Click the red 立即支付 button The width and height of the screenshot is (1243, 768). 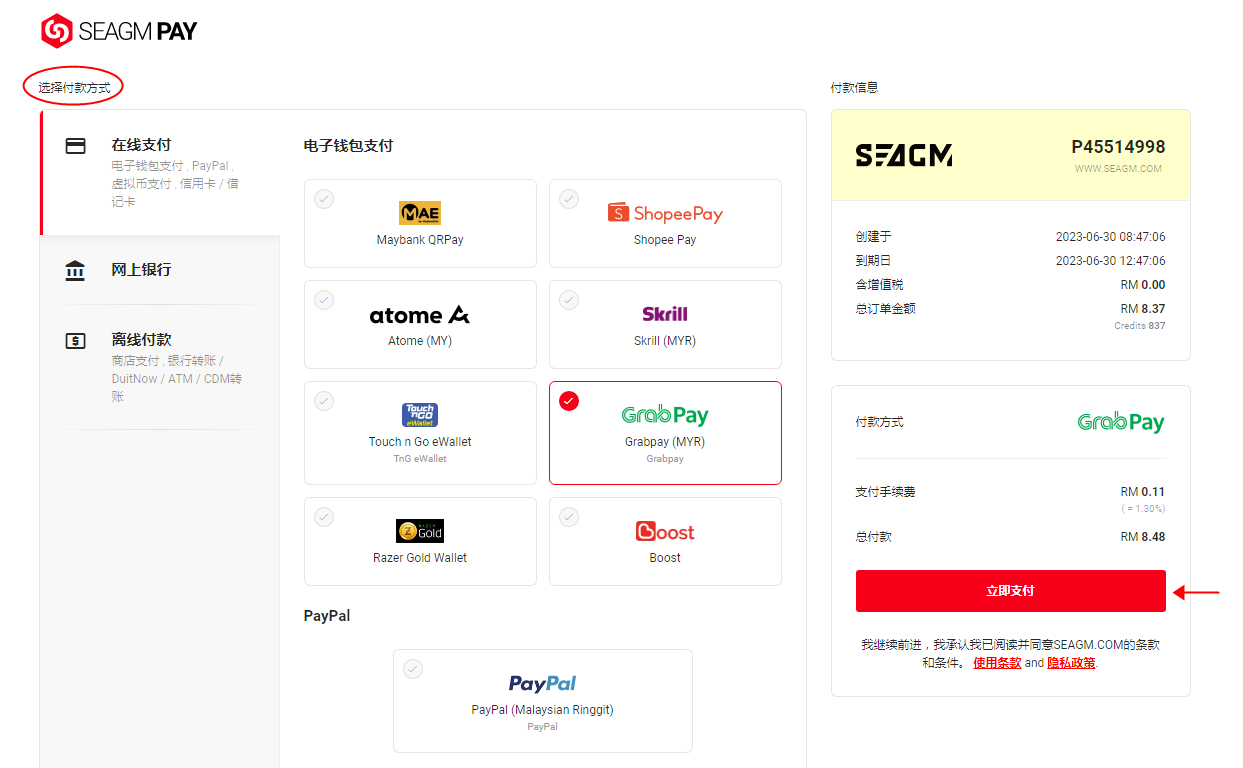pos(1011,591)
